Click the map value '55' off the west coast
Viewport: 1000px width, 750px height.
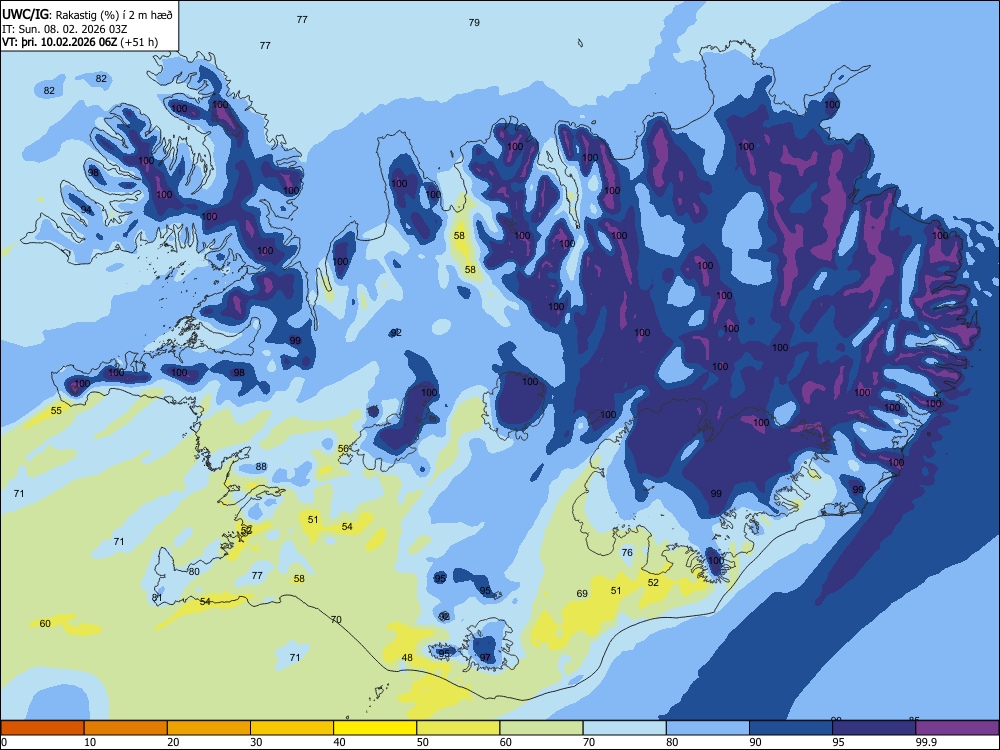56,411
